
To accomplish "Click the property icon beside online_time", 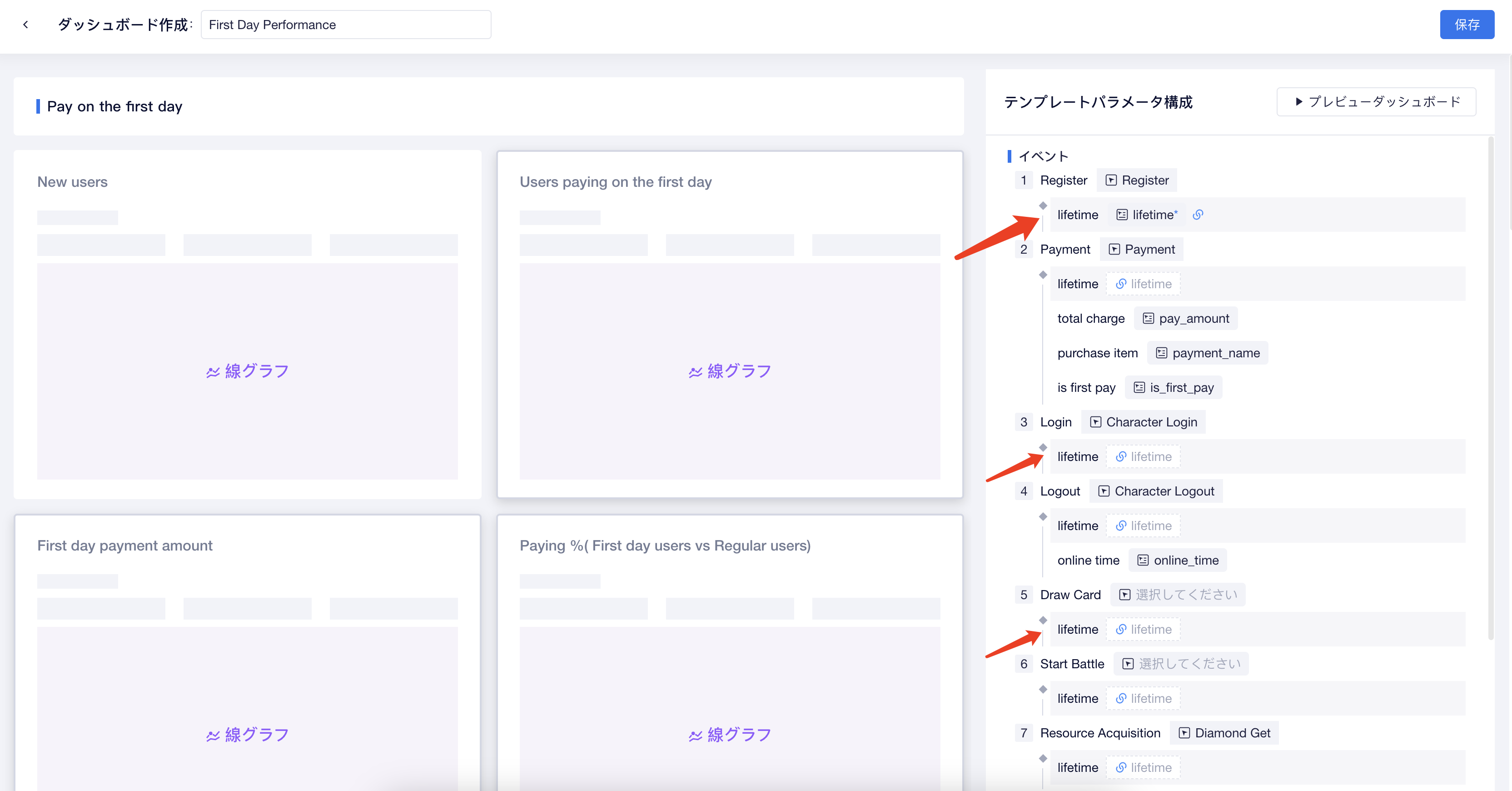I will coord(1143,561).
